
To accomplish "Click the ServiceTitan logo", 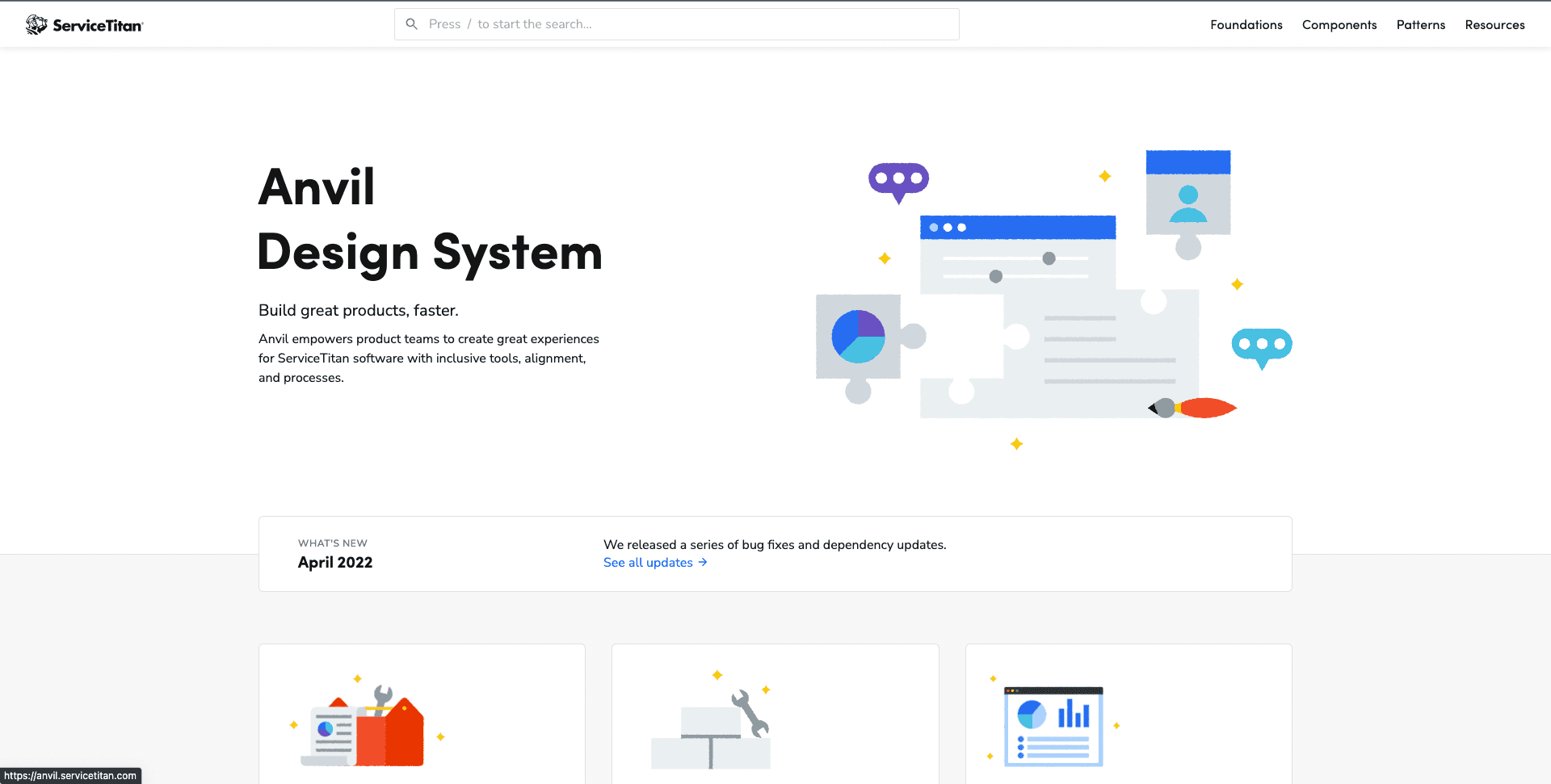I will (84, 25).
